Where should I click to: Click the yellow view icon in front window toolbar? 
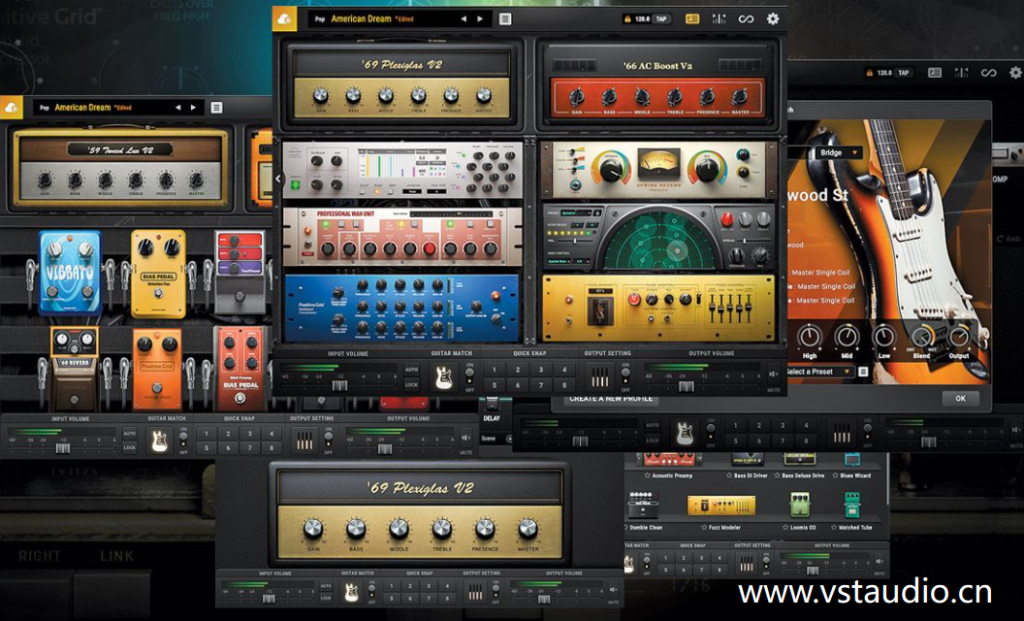(692, 19)
